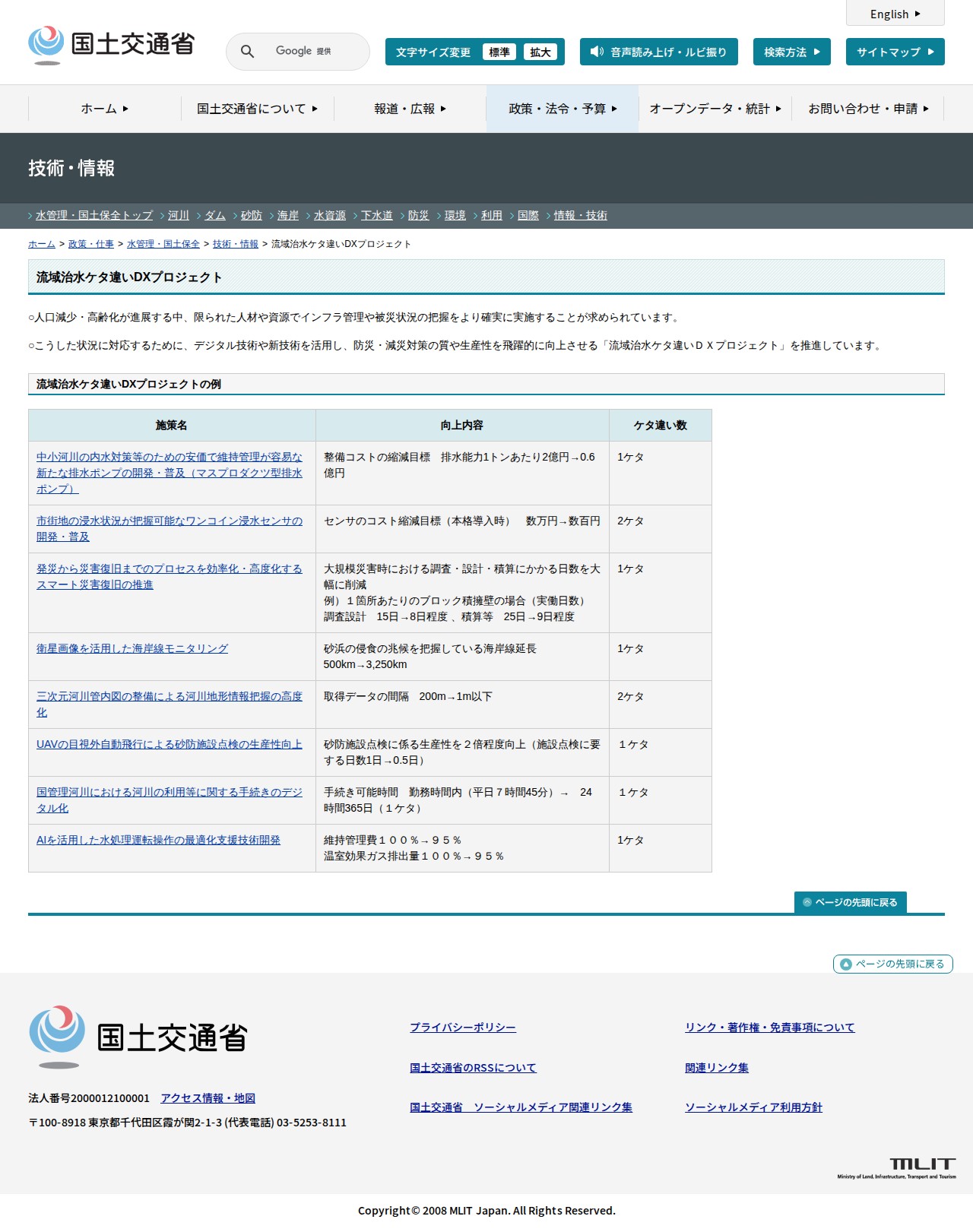Open the 国土交通省のRSSについて footer link

(x=473, y=1068)
